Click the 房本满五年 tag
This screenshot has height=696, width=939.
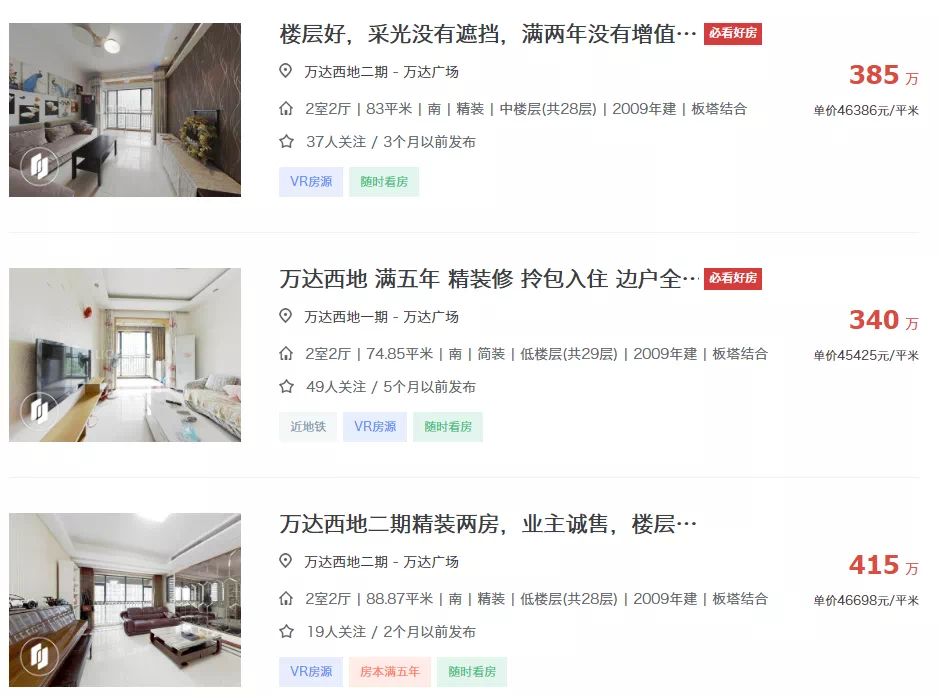tap(390, 671)
